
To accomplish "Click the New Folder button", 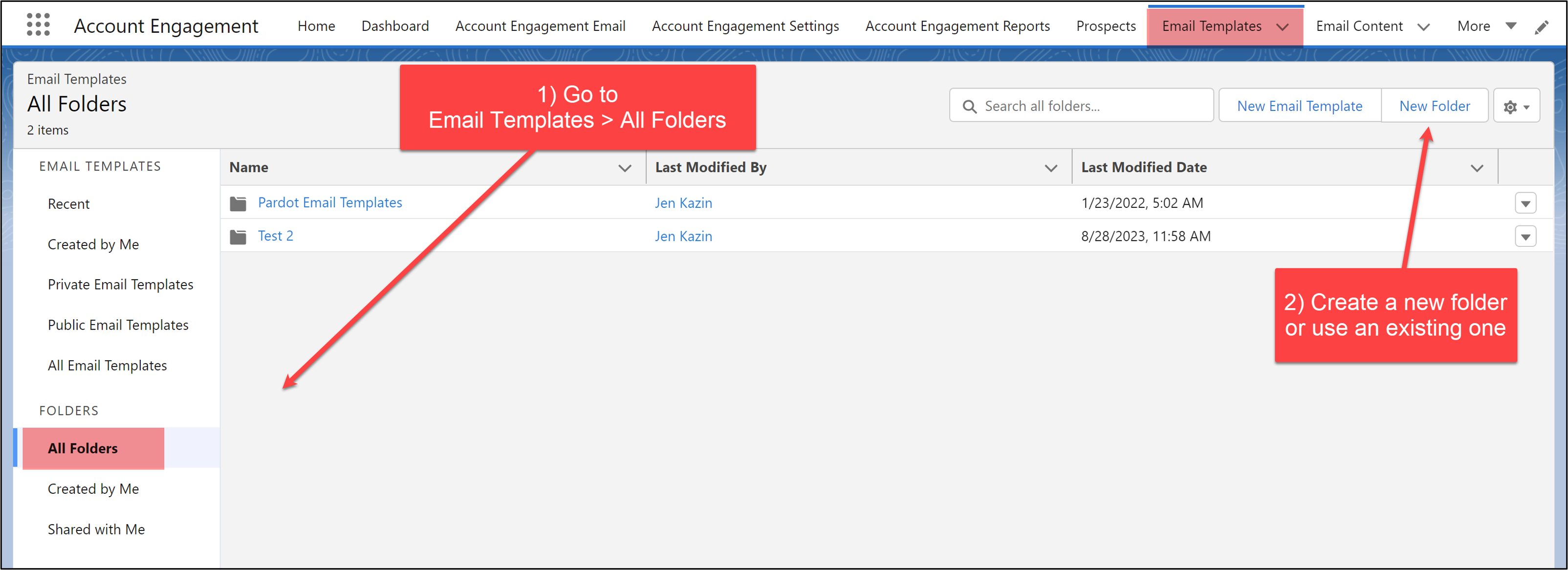I will [1434, 106].
